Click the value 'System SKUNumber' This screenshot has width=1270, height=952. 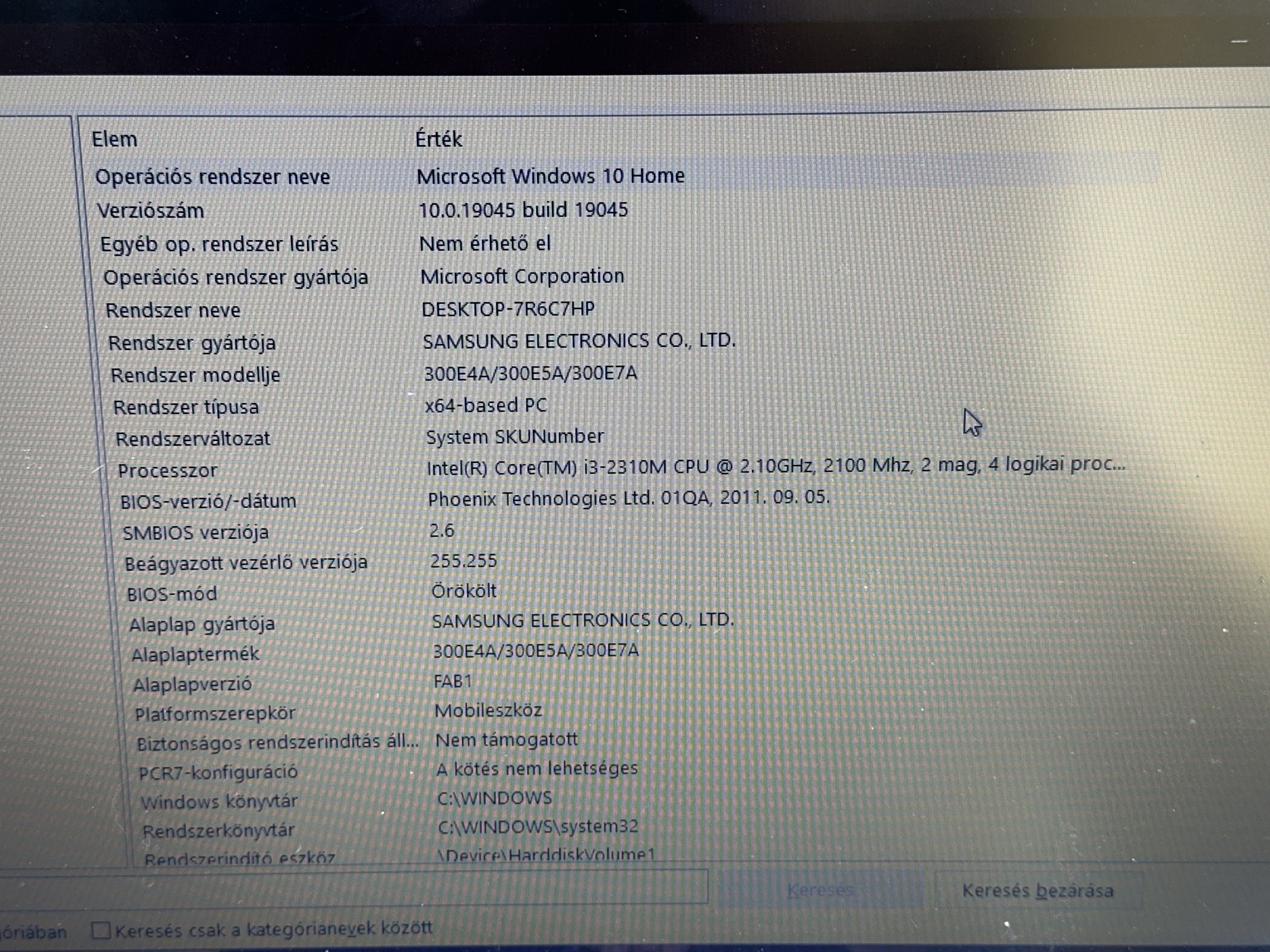click(515, 437)
